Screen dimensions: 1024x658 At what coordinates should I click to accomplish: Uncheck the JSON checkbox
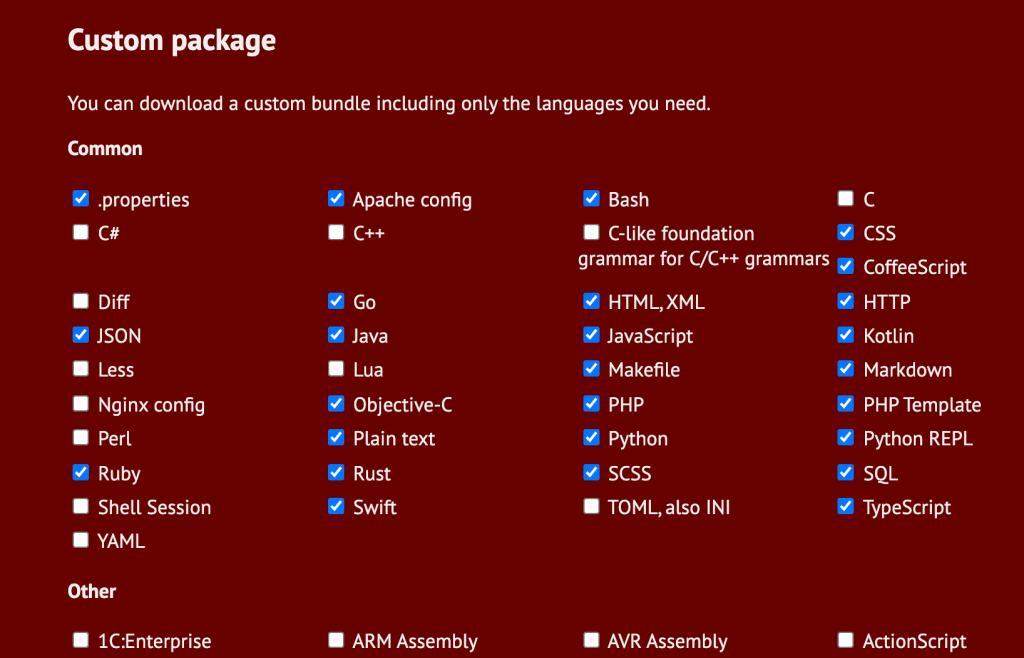point(81,335)
